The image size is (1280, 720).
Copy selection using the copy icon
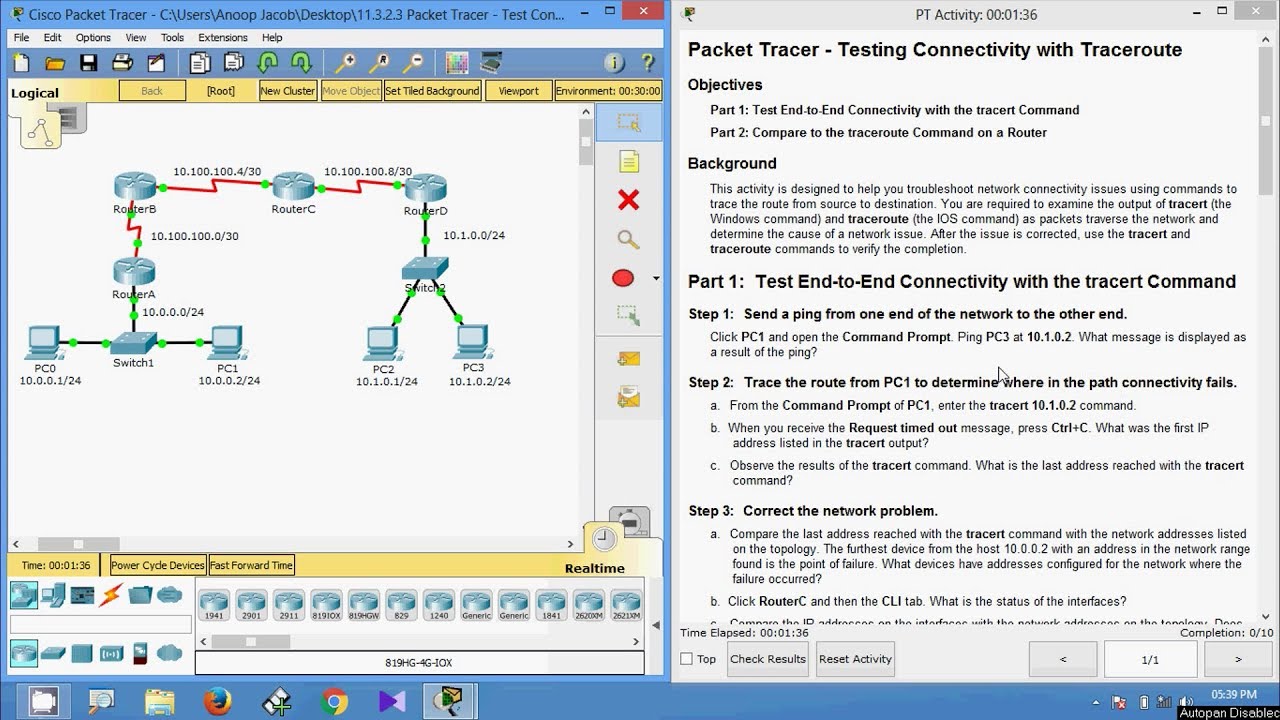tap(200, 64)
